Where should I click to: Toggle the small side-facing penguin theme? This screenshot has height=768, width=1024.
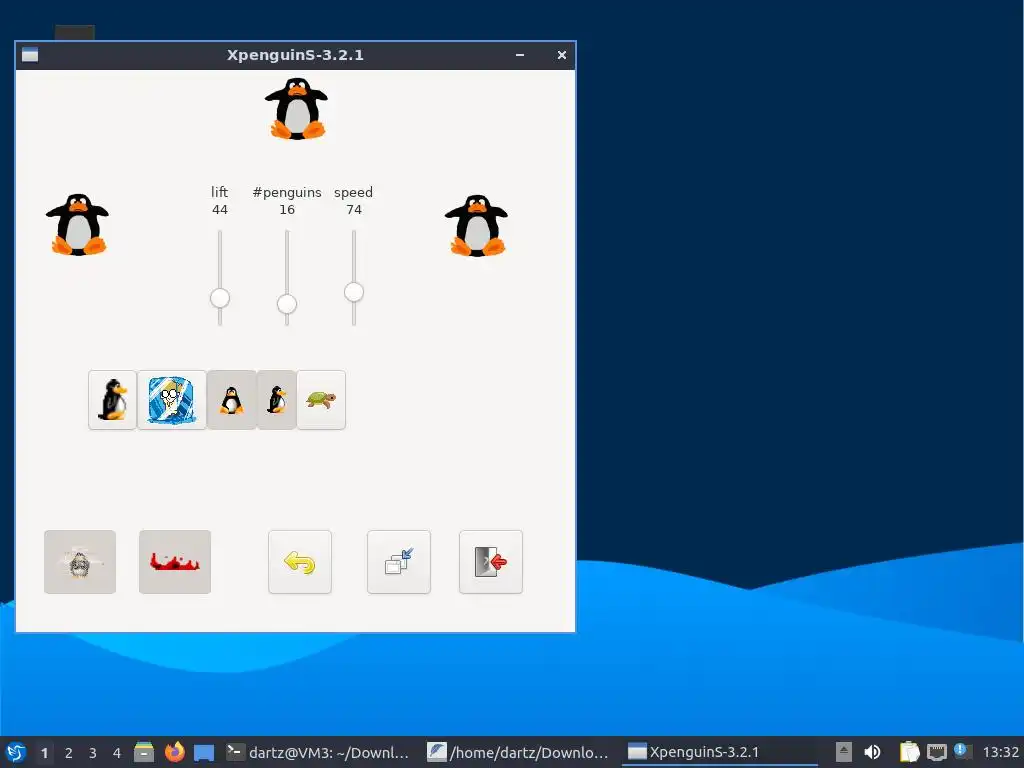277,400
